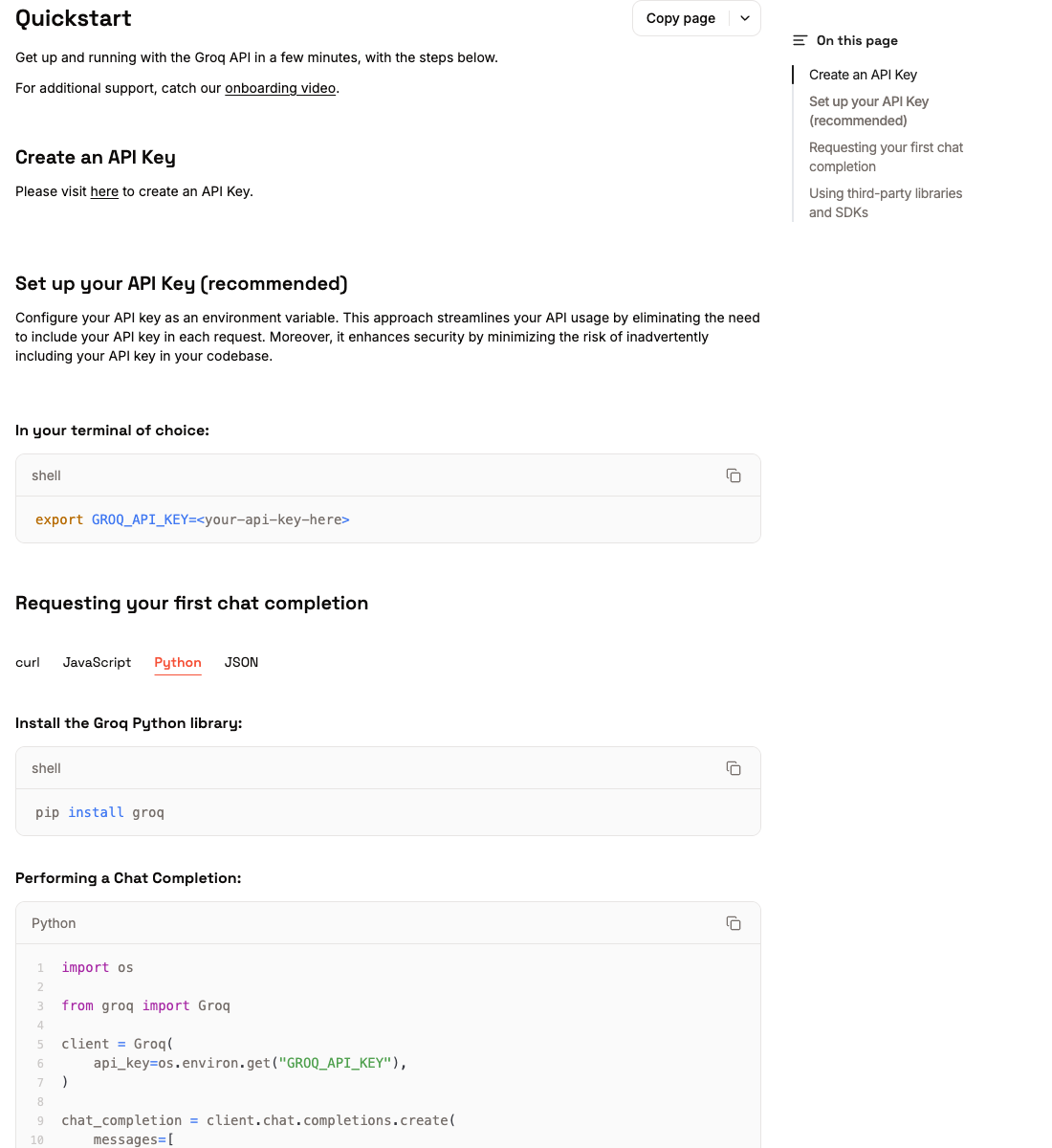
Task: Click 'In your terminal of choice:' text
Action: click(112, 430)
